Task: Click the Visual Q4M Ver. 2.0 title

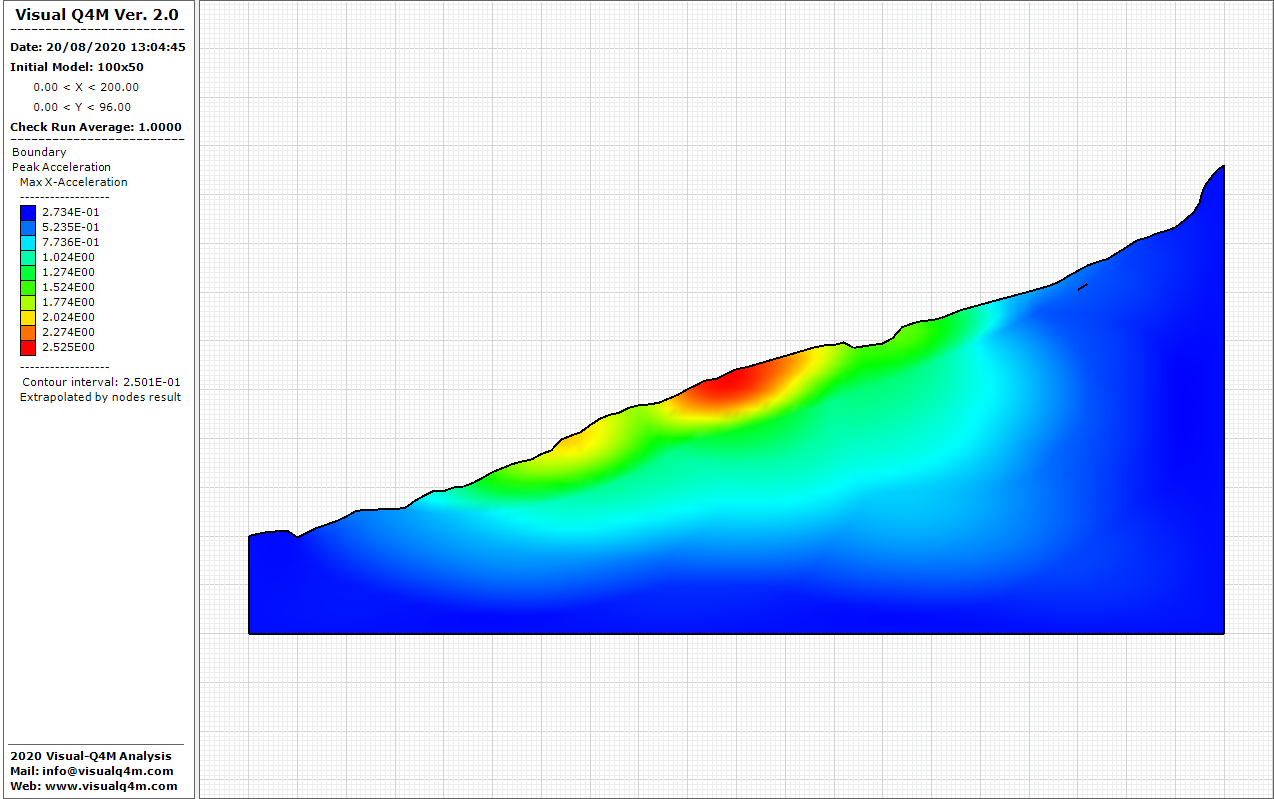Action: click(x=97, y=15)
